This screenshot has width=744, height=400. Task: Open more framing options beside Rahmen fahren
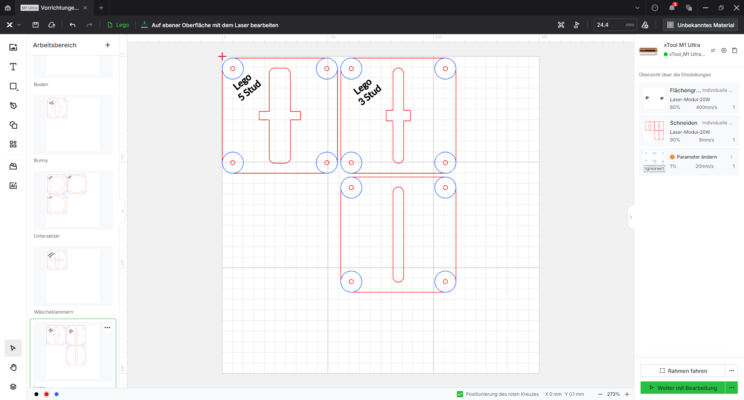pyautogui.click(x=732, y=371)
